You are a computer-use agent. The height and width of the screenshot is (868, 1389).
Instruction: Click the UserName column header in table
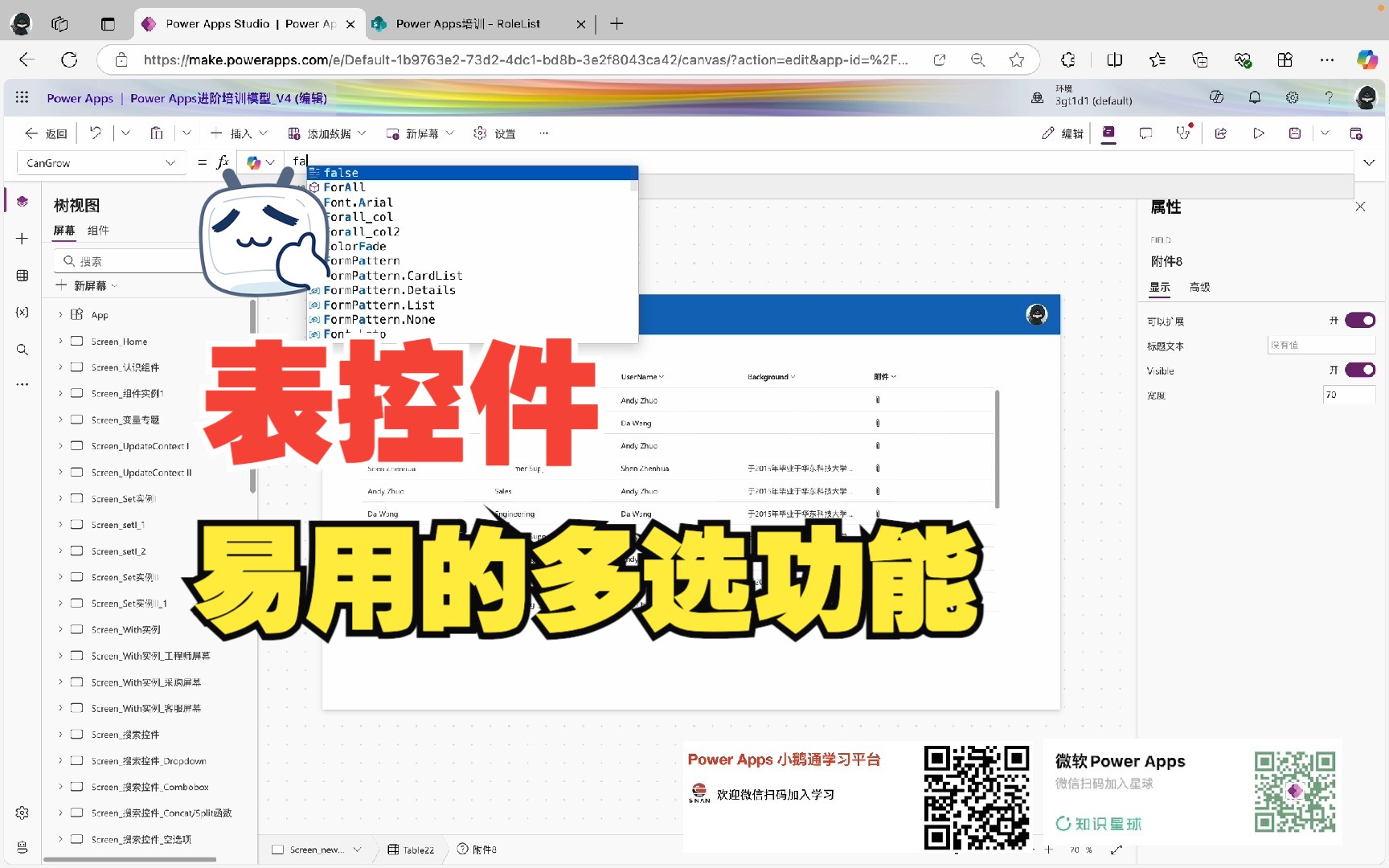point(642,377)
